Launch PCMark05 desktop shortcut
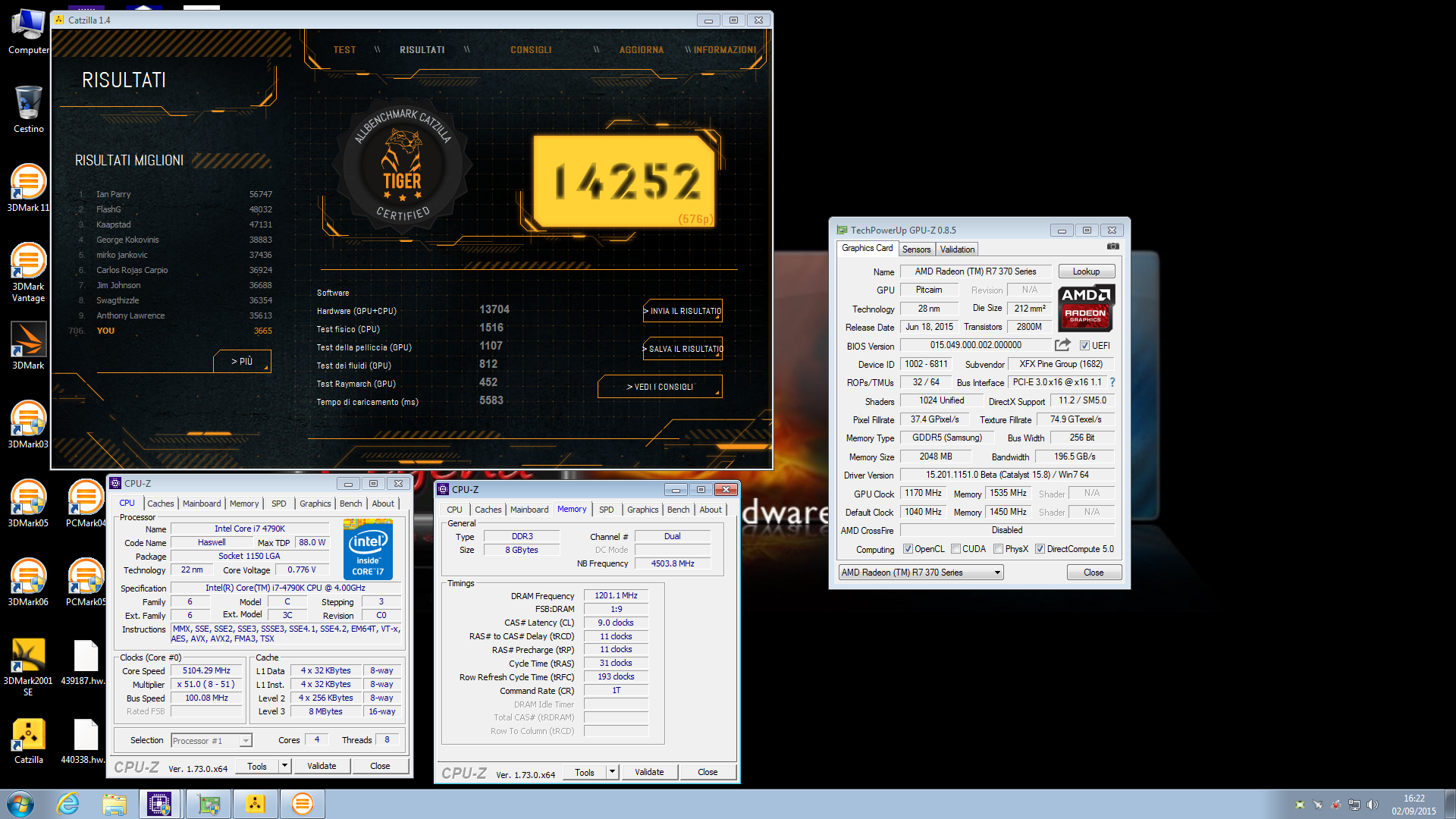1456x819 pixels. (85, 582)
